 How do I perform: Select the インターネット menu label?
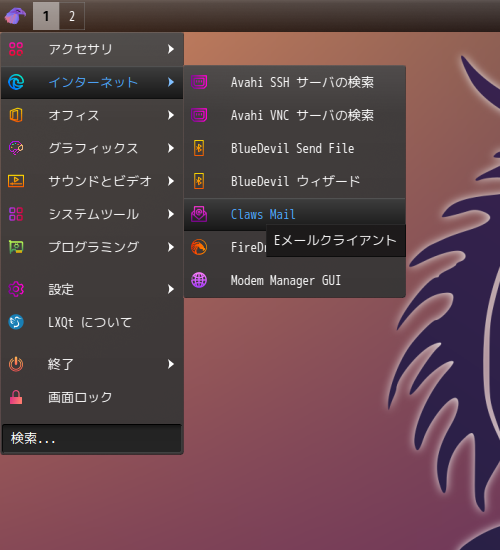[x=93, y=82]
